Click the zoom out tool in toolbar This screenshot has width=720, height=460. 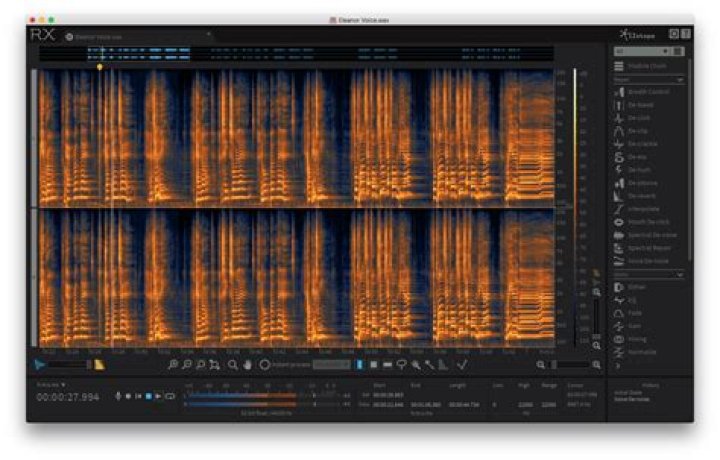[x=186, y=365]
